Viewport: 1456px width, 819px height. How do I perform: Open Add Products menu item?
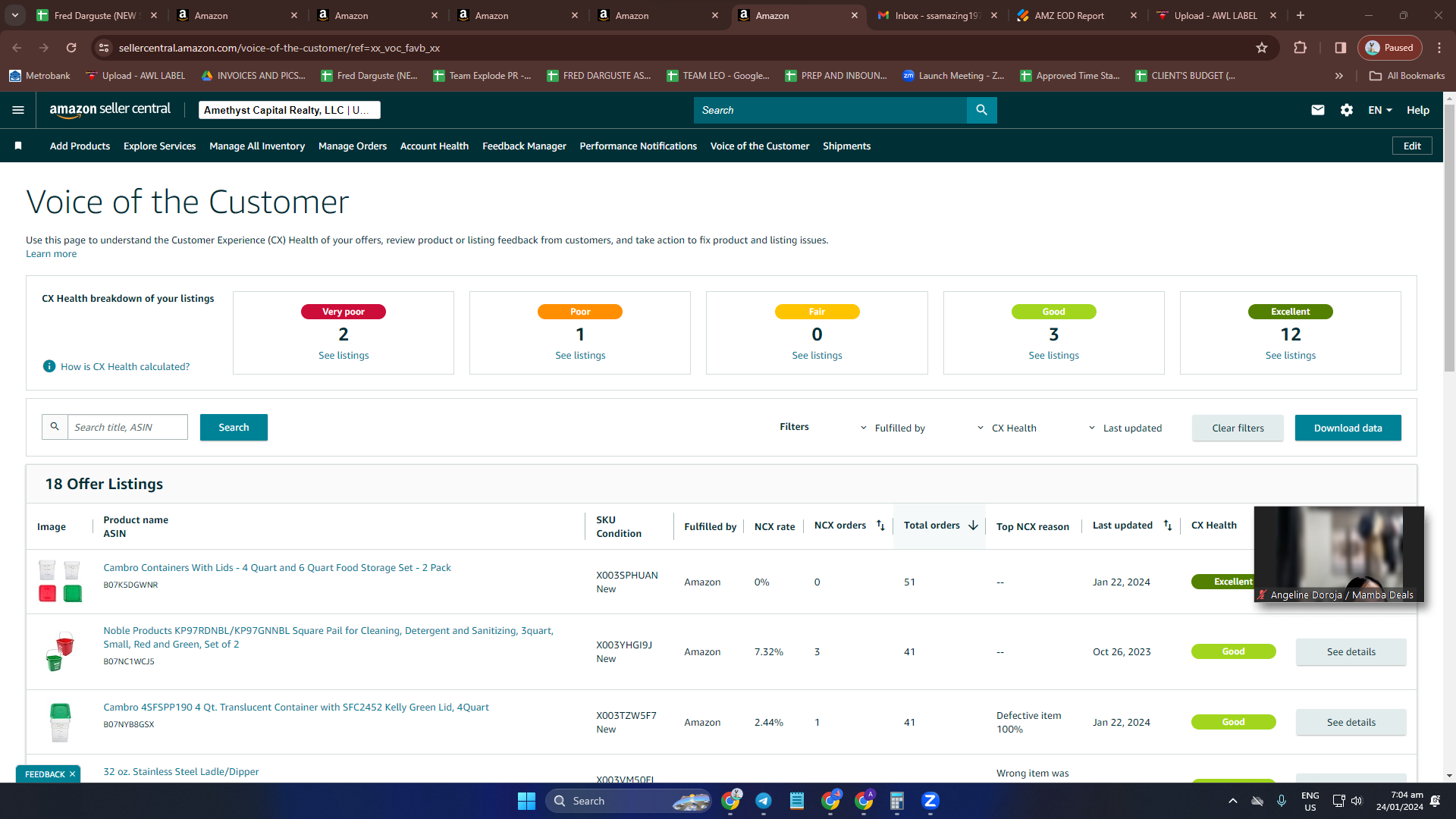click(x=80, y=146)
